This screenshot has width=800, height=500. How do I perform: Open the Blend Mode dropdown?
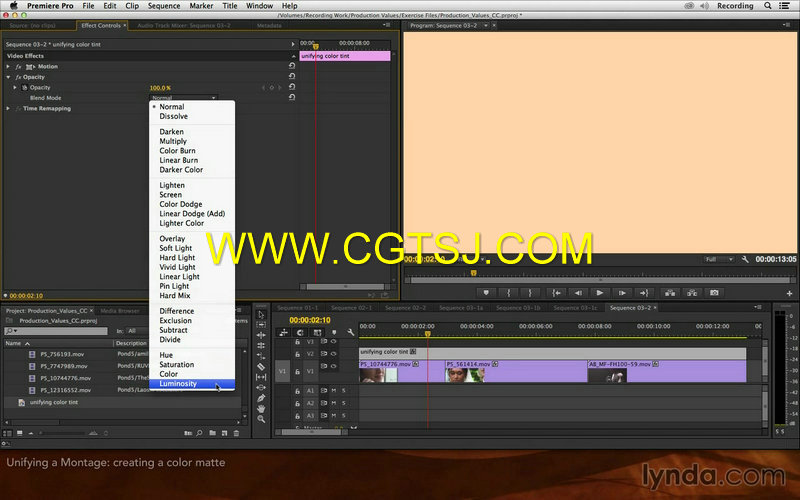click(184, 97)
